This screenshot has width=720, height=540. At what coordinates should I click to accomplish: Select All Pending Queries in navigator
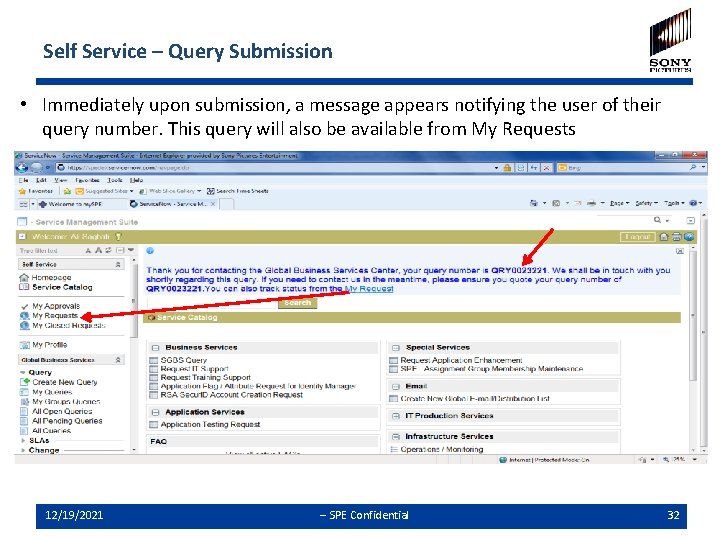[x=67, y=421]
